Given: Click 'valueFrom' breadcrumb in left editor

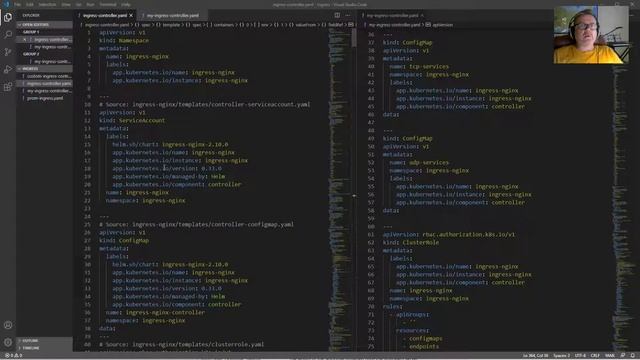Looking at the screenshot, I should click(306, 24).
